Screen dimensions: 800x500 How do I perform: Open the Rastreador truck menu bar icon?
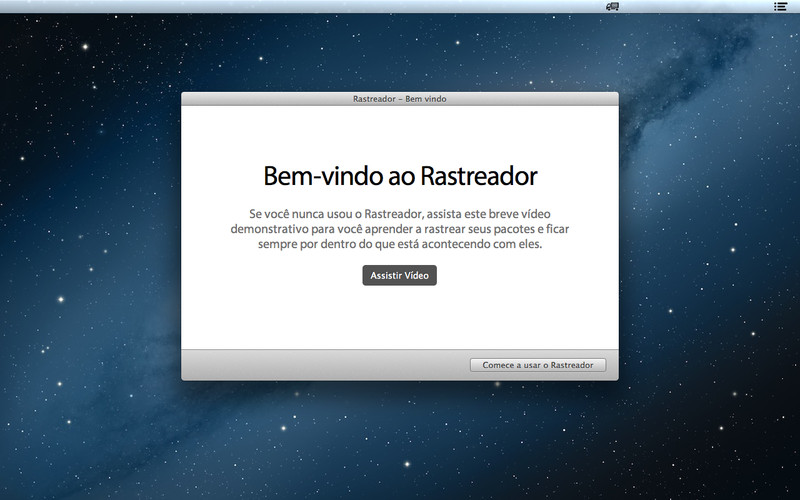[612, 6]
